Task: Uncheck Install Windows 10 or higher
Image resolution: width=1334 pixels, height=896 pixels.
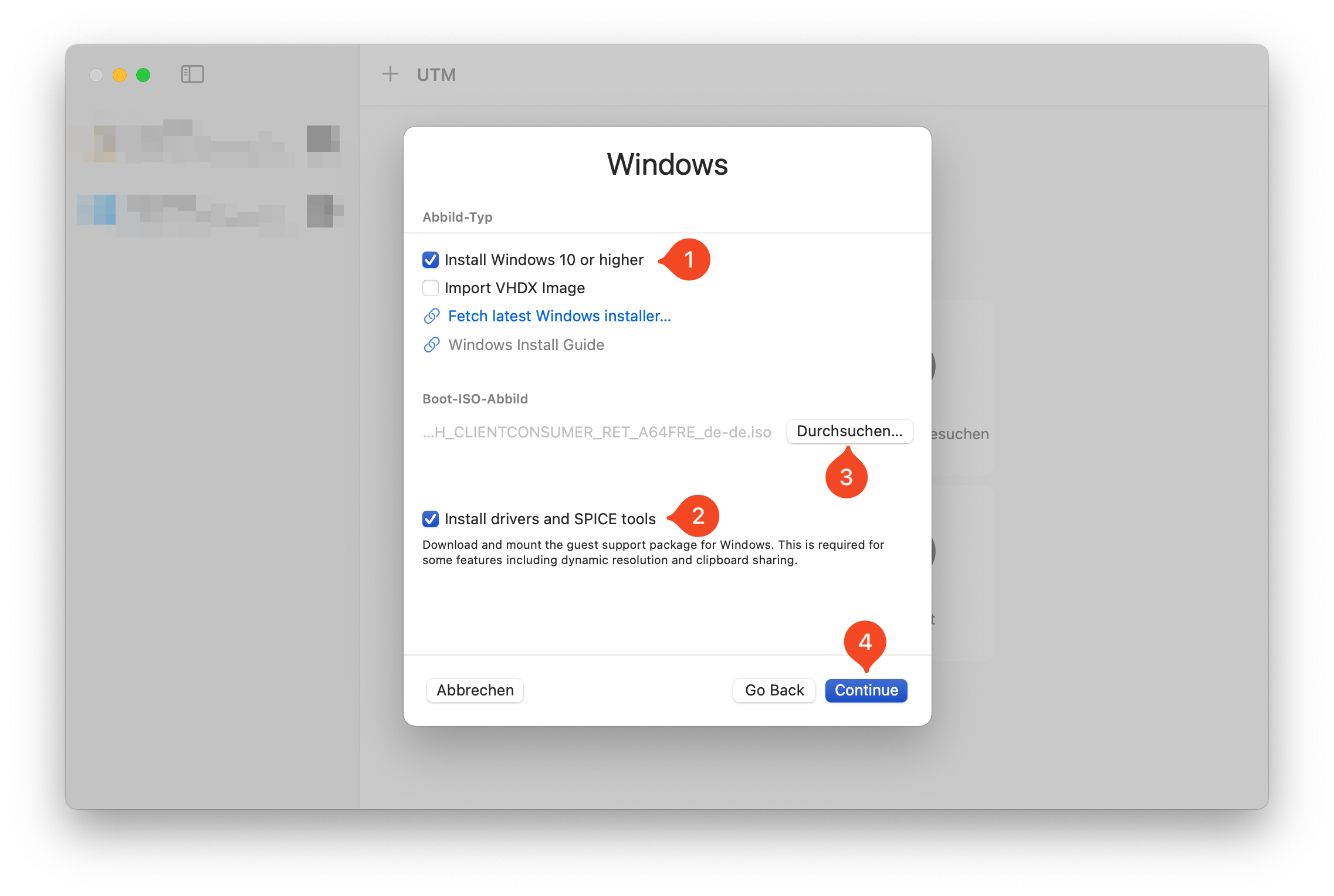Action: tap(431, 260)
